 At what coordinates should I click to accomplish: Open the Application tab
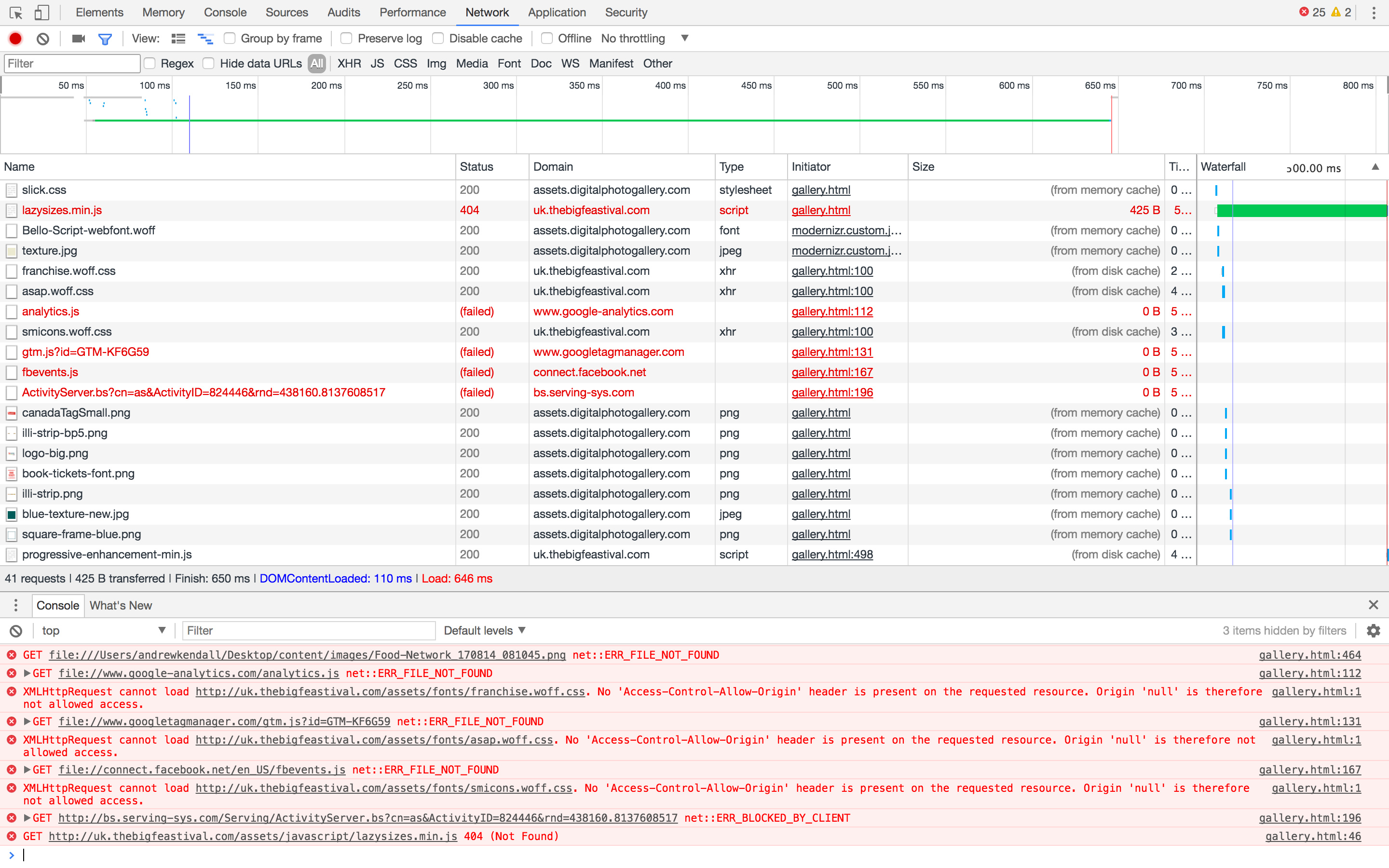[x=557, y=12]
